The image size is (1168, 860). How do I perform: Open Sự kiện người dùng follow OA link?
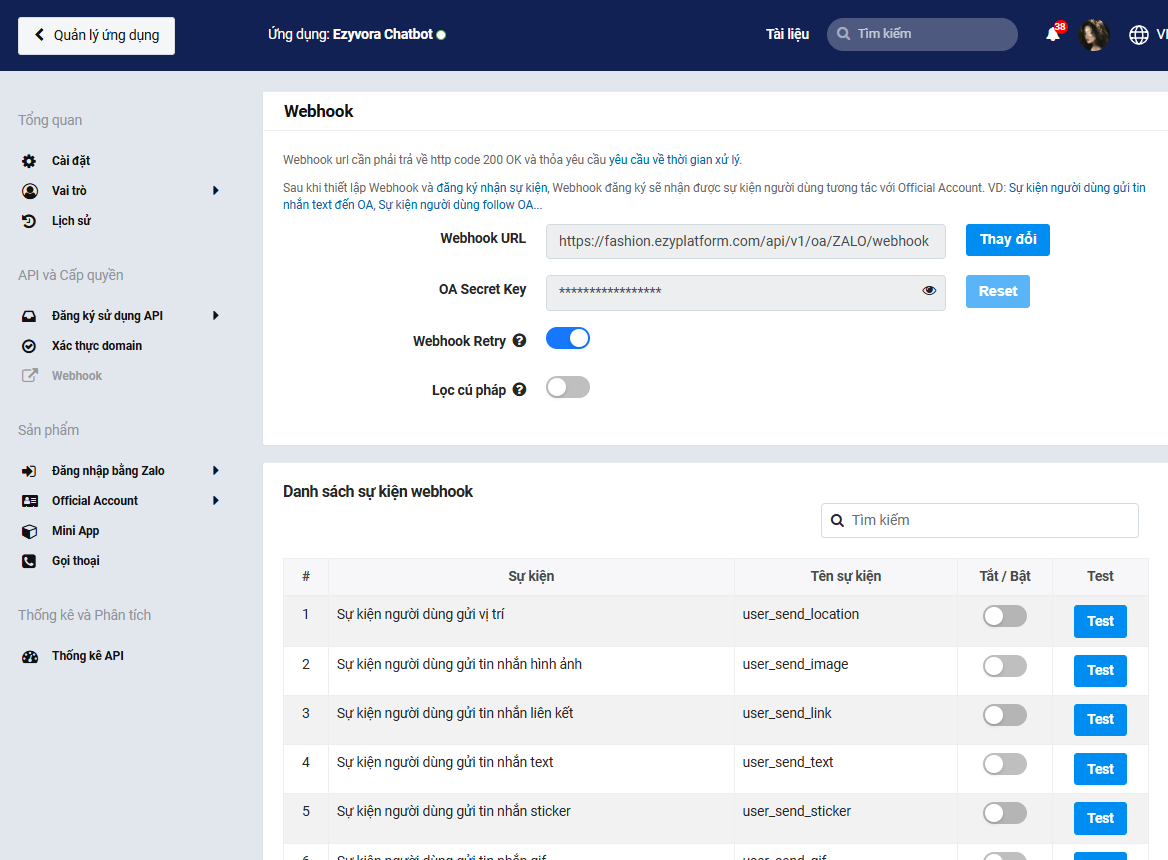coord(460,205)
